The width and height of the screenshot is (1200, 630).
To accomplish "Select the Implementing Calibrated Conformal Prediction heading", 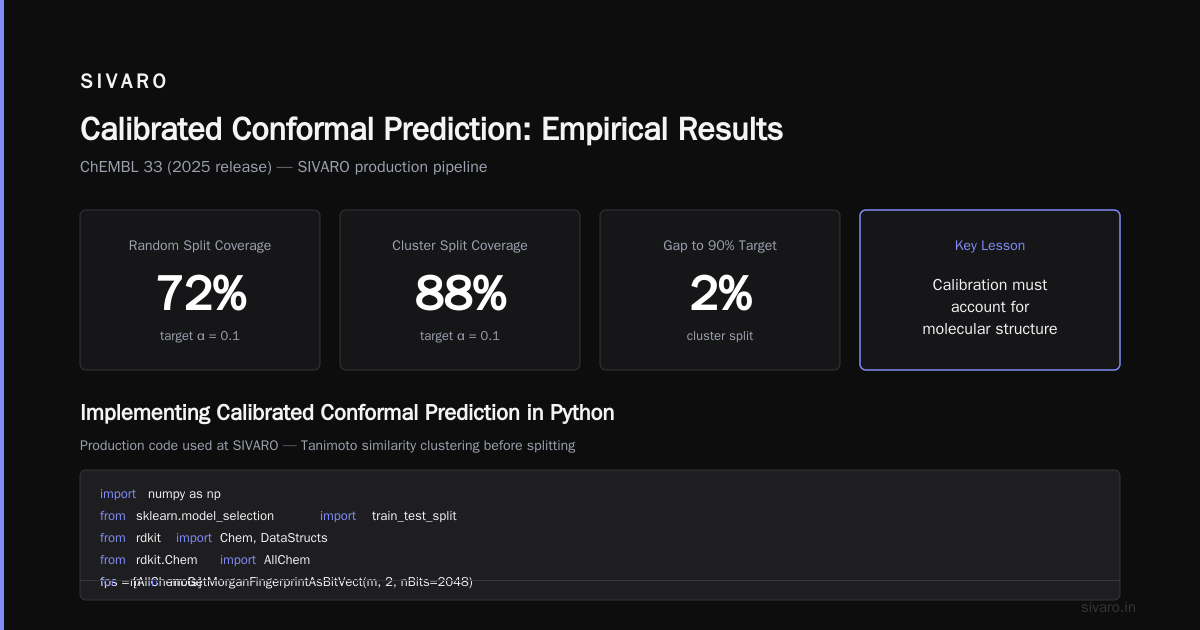I will [x=347, y=412].
